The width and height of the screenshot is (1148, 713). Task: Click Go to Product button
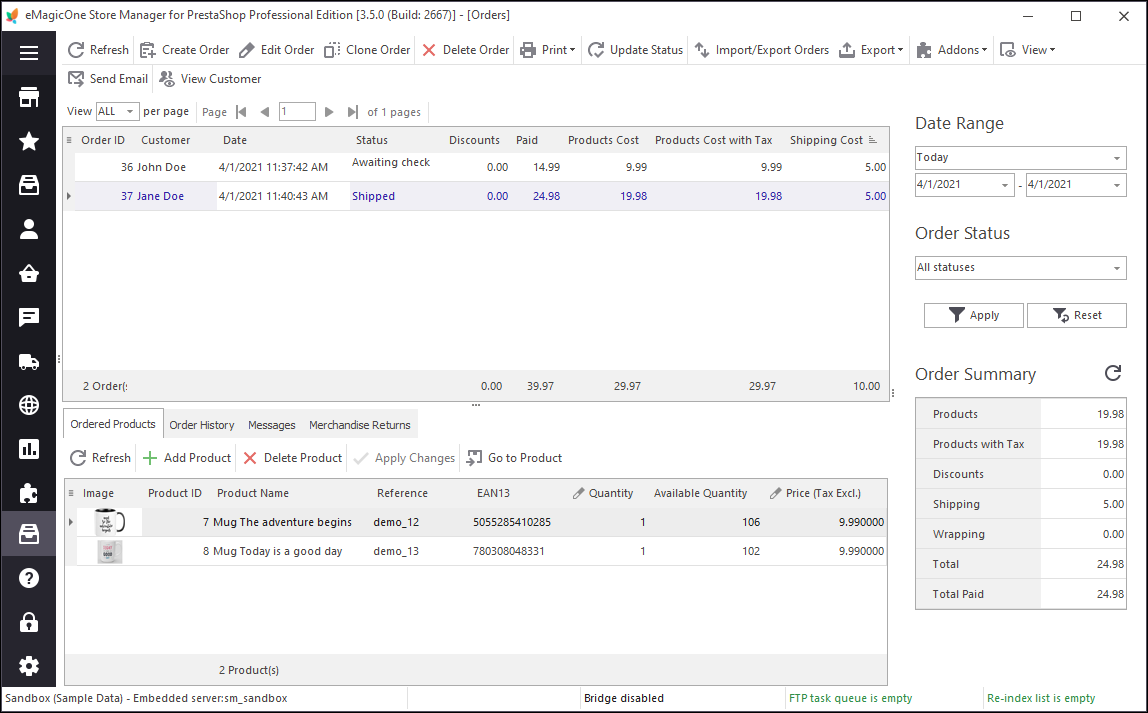click(x=515, y=458)
